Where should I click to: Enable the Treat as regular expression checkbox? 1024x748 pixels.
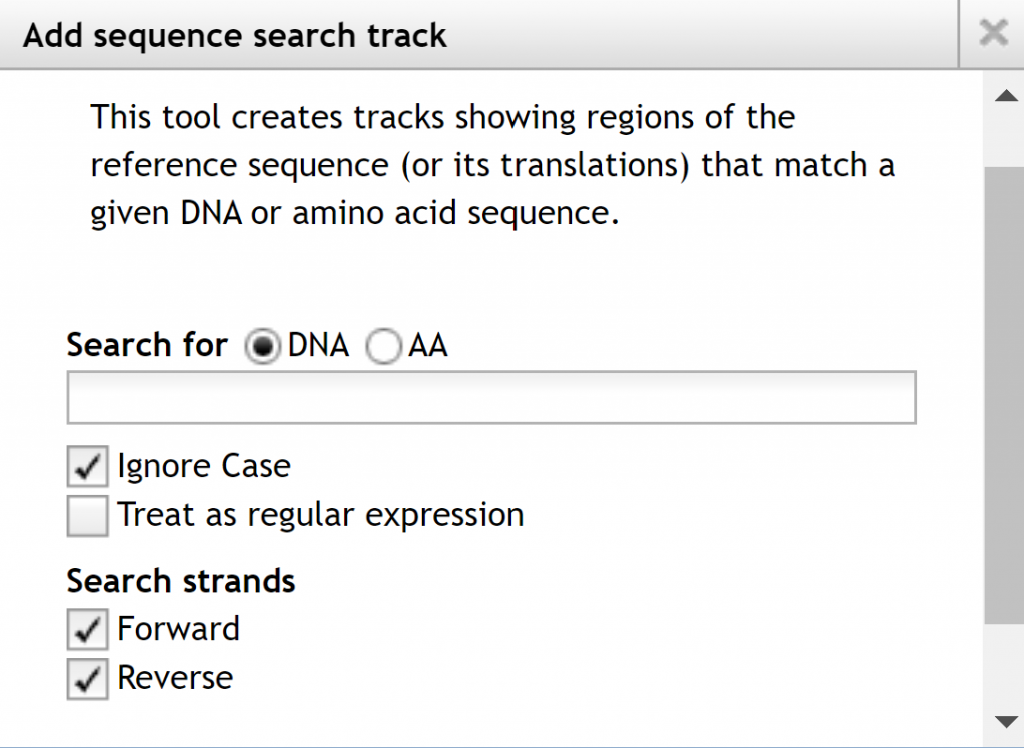pos(88,516)
